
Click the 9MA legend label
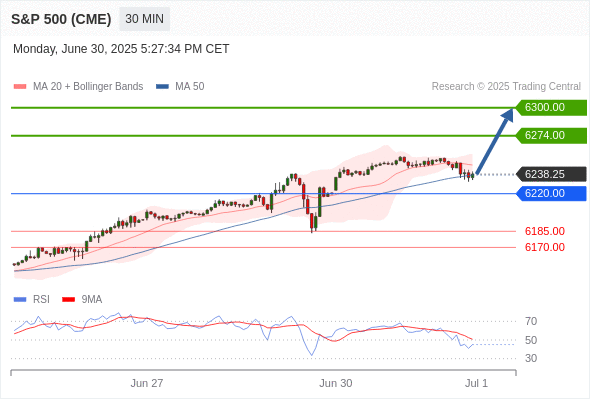pos(92,300)
